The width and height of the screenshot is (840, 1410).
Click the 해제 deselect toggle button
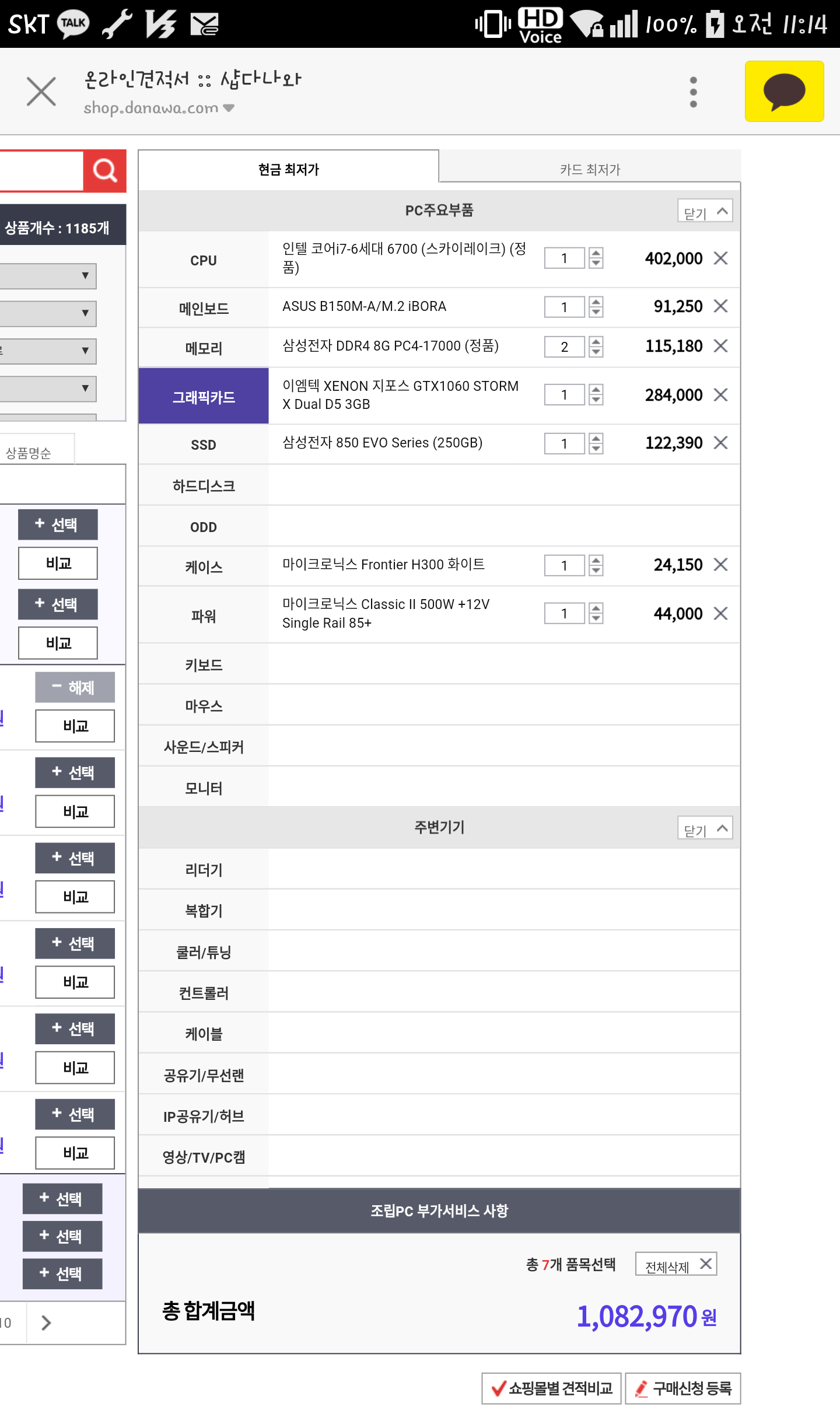tap(75, 687)
